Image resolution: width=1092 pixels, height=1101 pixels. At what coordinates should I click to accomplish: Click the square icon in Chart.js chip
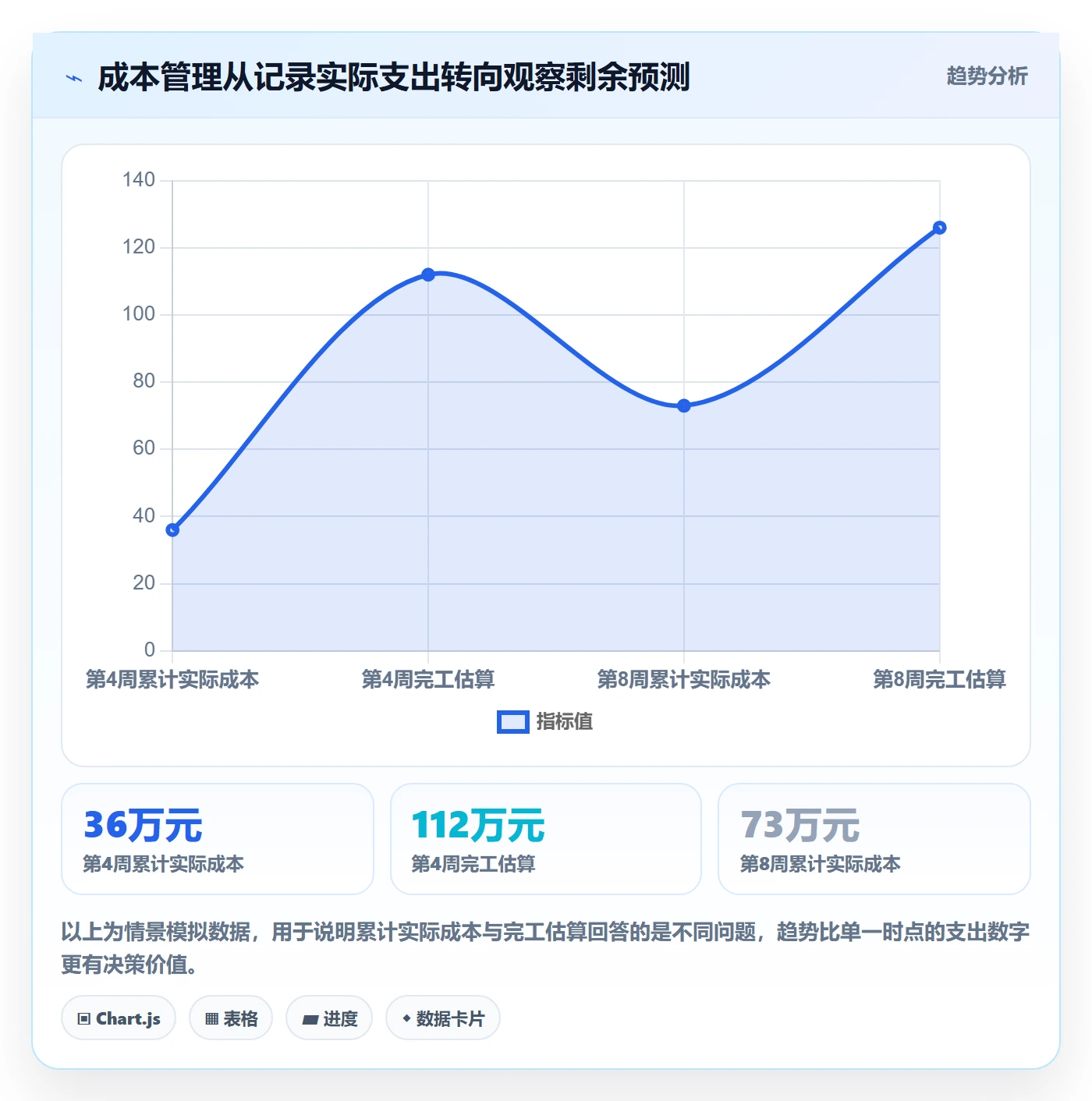tap(84, 1018)
